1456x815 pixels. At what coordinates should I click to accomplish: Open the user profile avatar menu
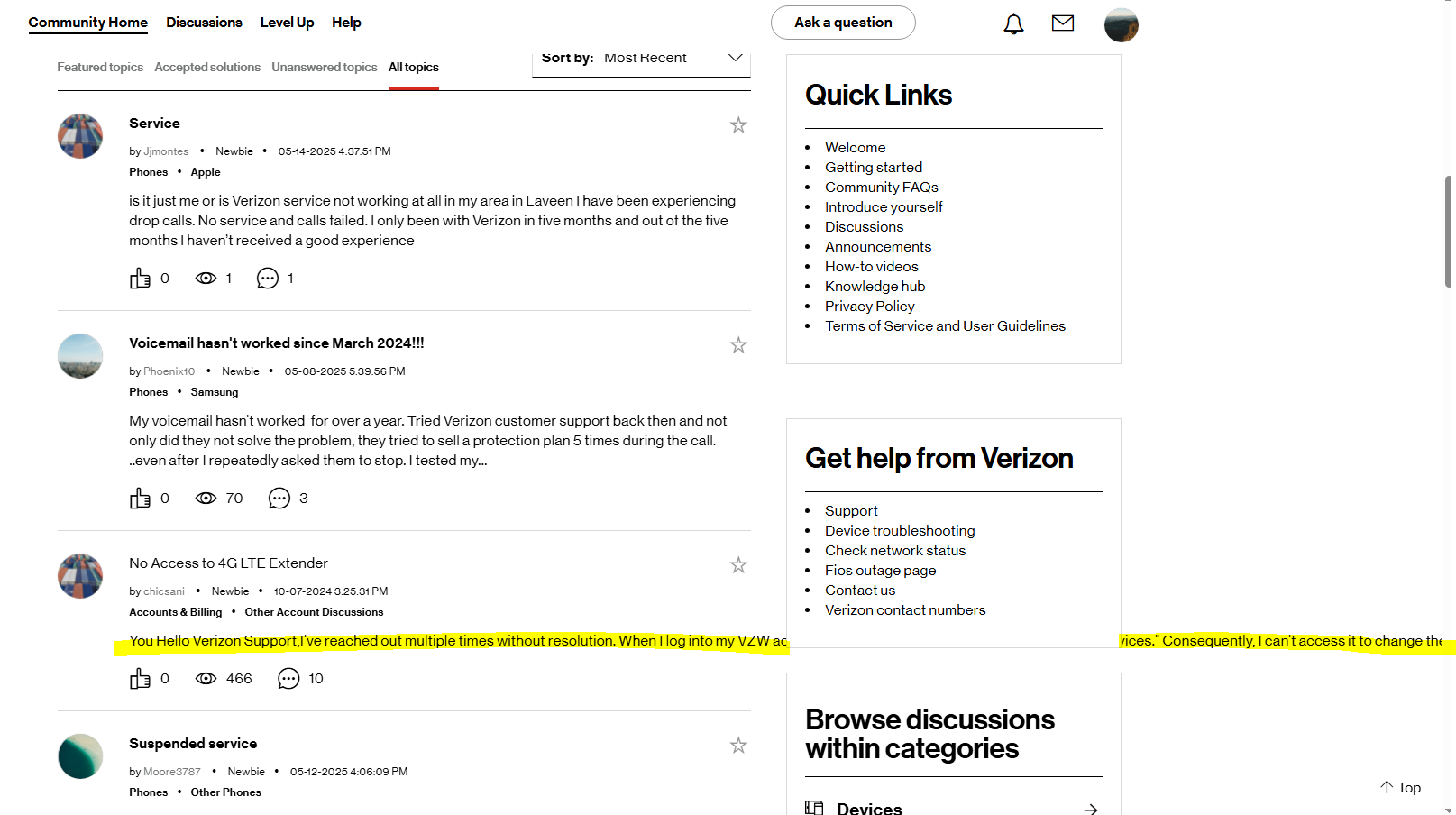(x=1122, y=24)
